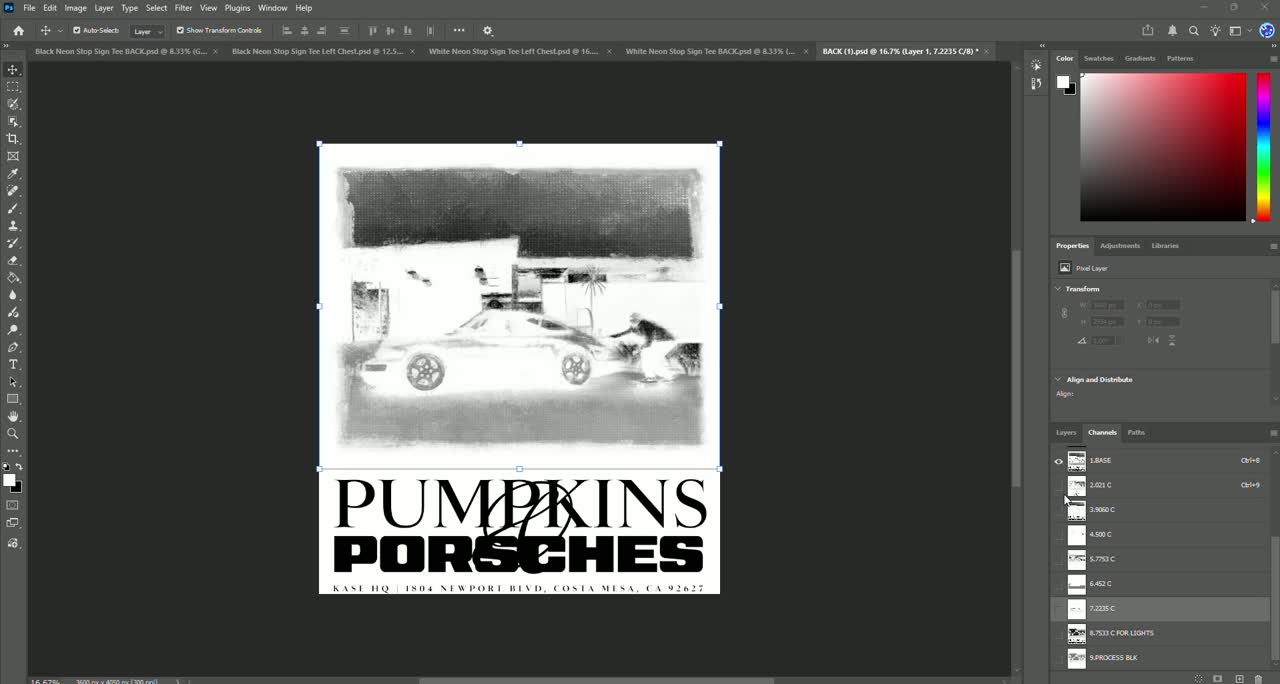This screenshot has height=684, width=1280.
Task: Select the Move tool
Action: point(13,69)
